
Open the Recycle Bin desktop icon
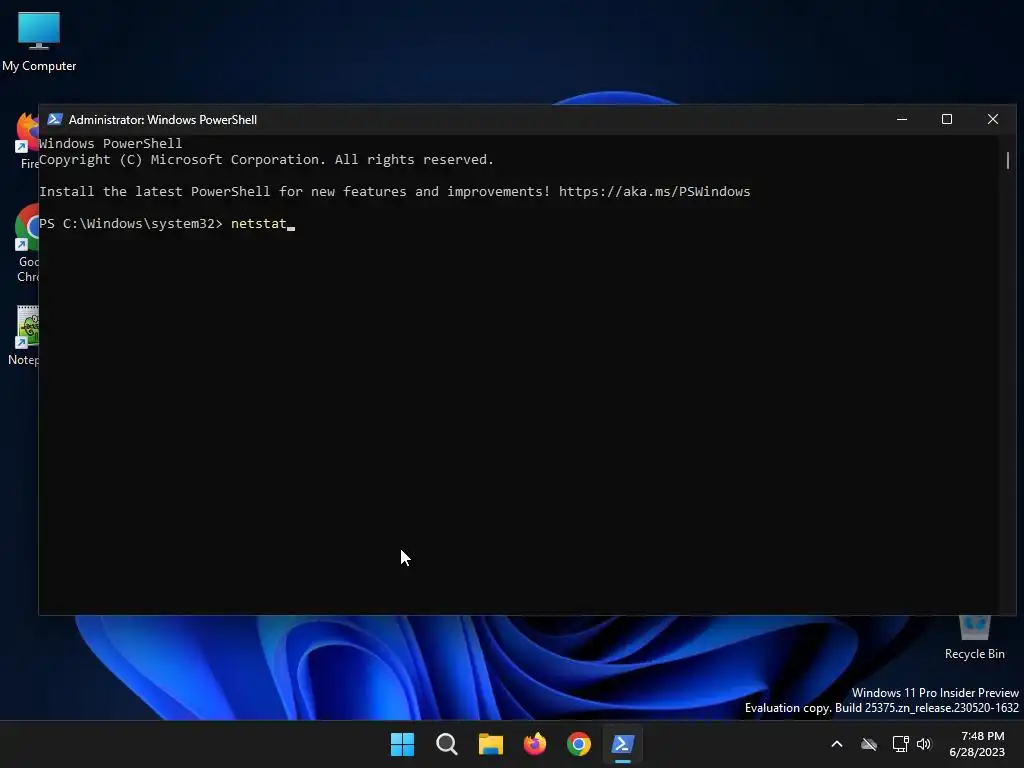pyautogui.click(x=974, y=638)
